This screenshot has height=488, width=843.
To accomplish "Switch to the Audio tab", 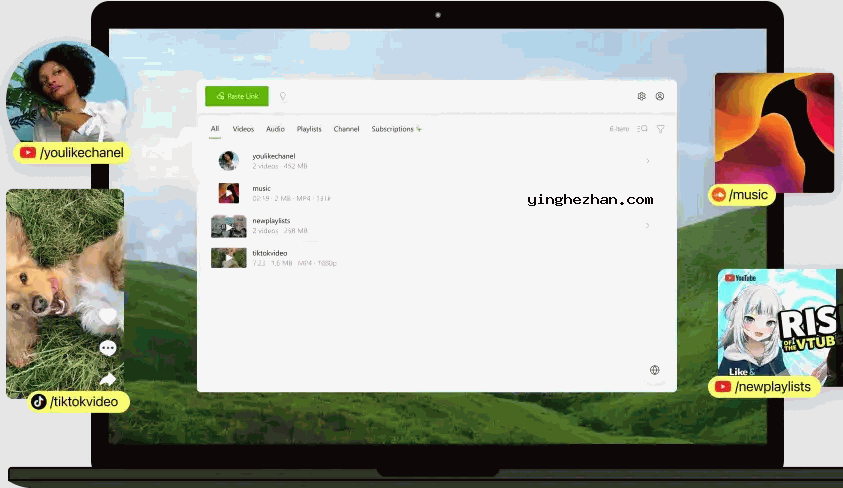I will coord(275,129).
